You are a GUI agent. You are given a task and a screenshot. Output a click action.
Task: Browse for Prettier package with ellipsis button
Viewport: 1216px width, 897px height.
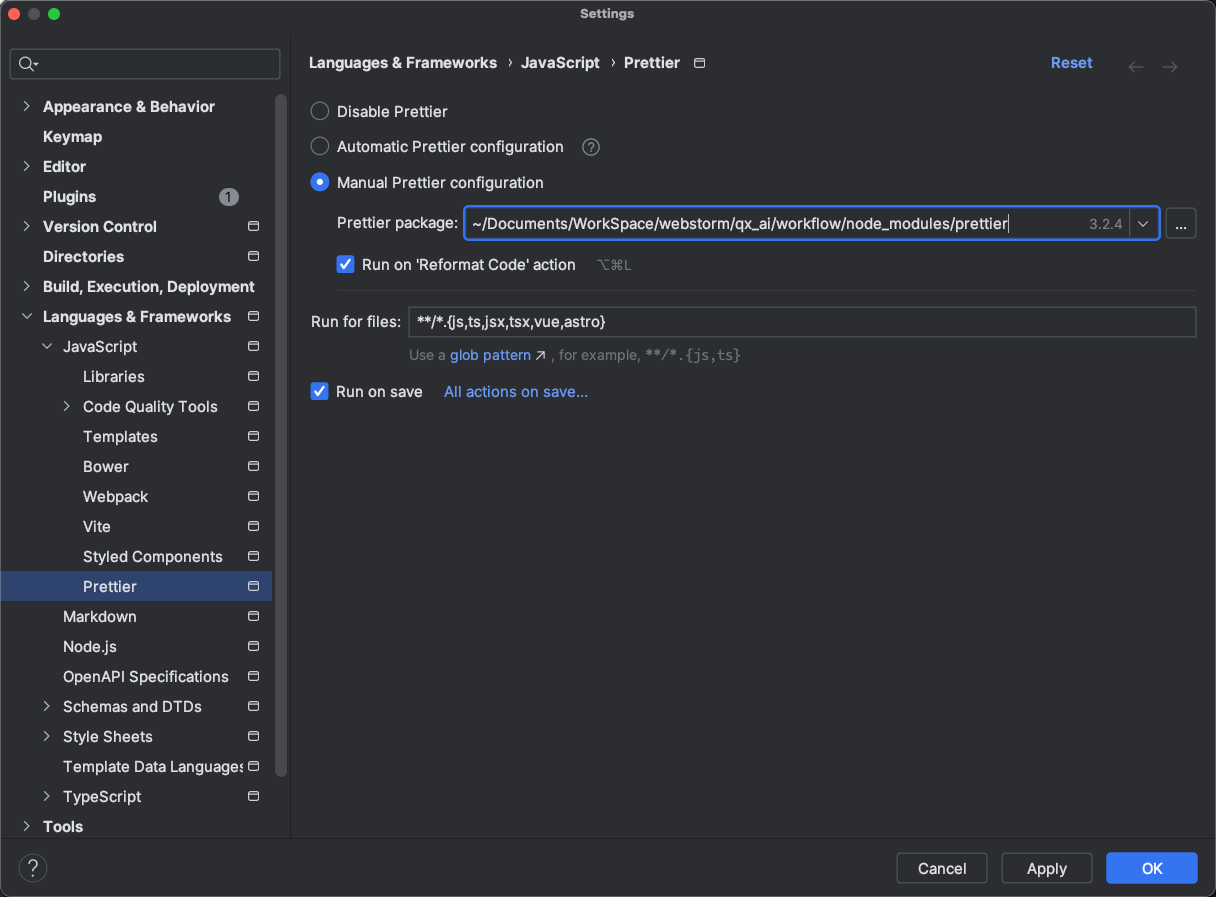click(x=1181, y=224)
